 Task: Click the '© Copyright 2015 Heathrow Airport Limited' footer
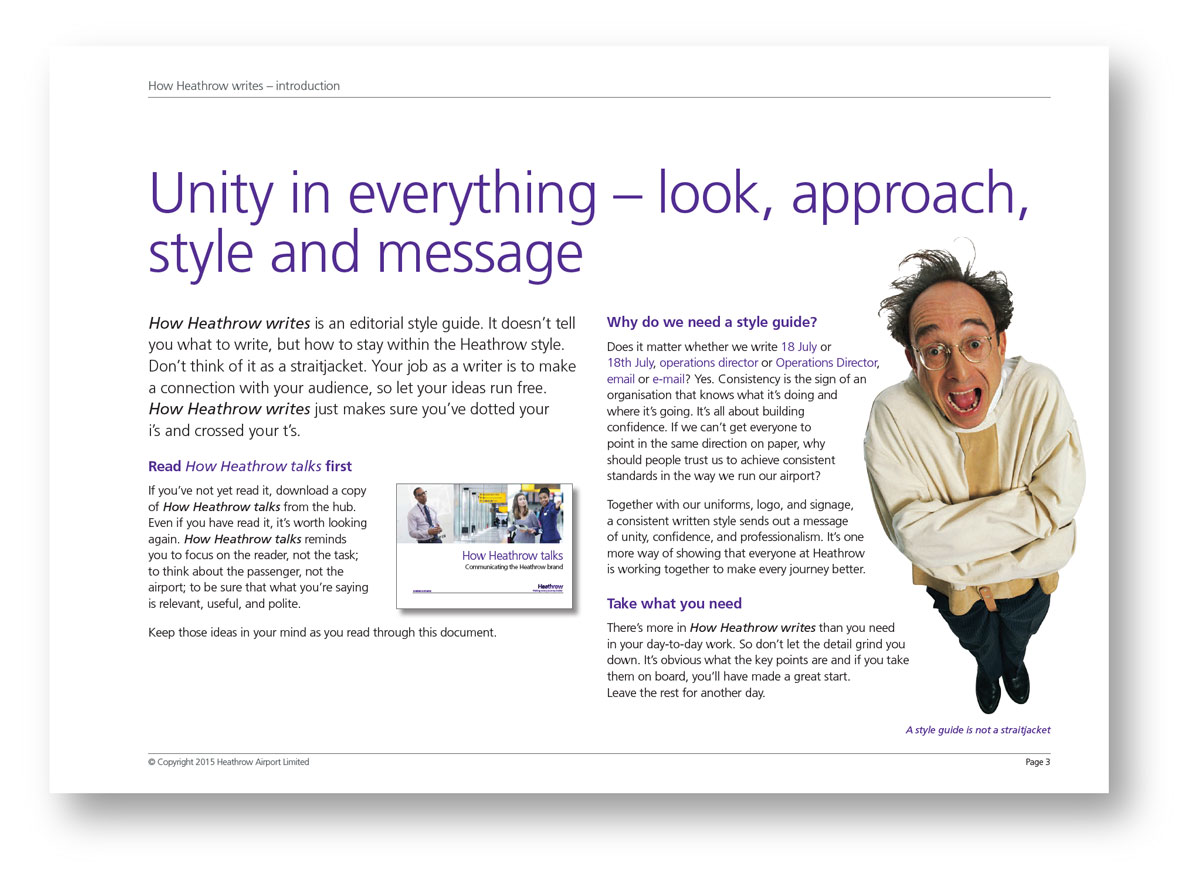coord(229,762)
